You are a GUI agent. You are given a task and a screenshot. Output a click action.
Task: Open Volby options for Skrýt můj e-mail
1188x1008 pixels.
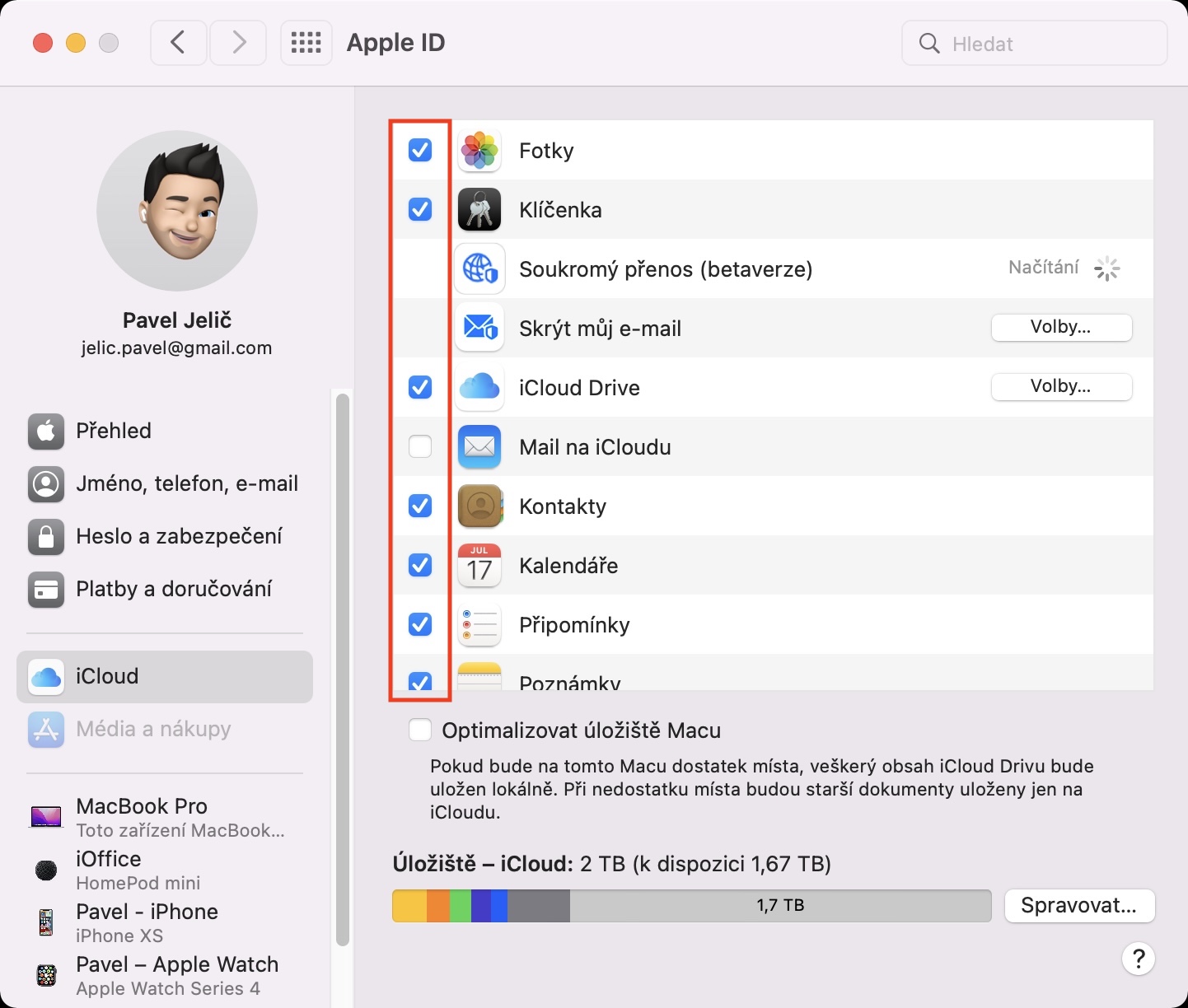(1060, 328)
